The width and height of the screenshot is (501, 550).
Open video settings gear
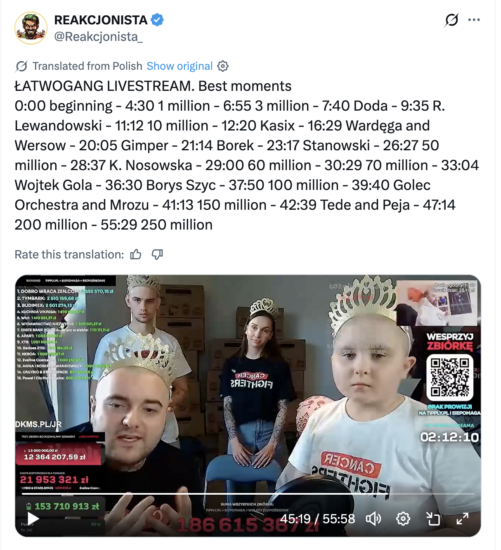click(403, 518)
